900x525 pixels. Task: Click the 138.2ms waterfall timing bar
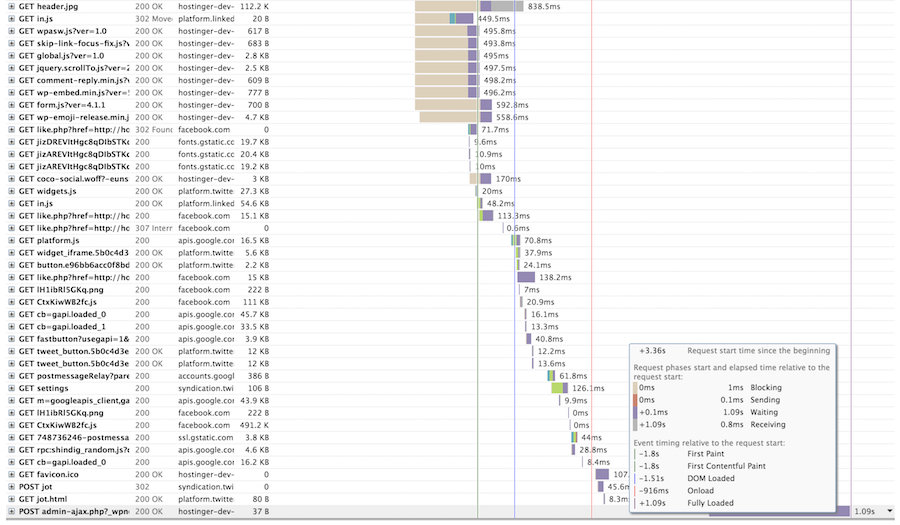click(x=526, y=277)
